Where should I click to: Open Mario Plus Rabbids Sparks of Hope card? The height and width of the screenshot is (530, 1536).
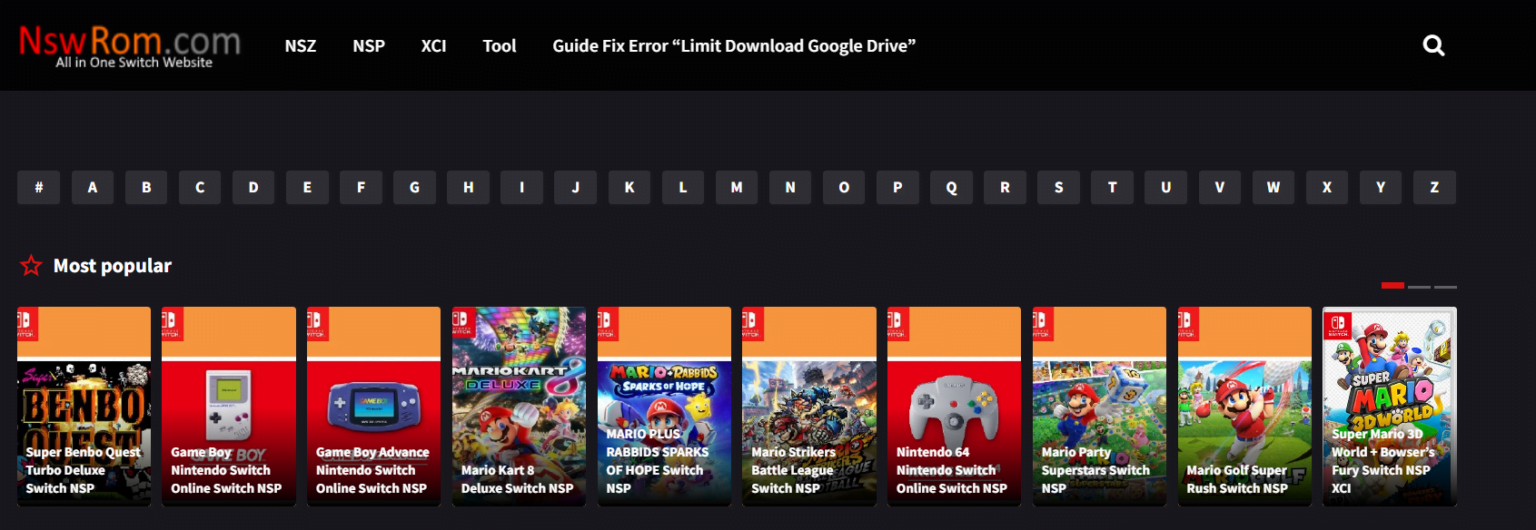pos(664,406)
